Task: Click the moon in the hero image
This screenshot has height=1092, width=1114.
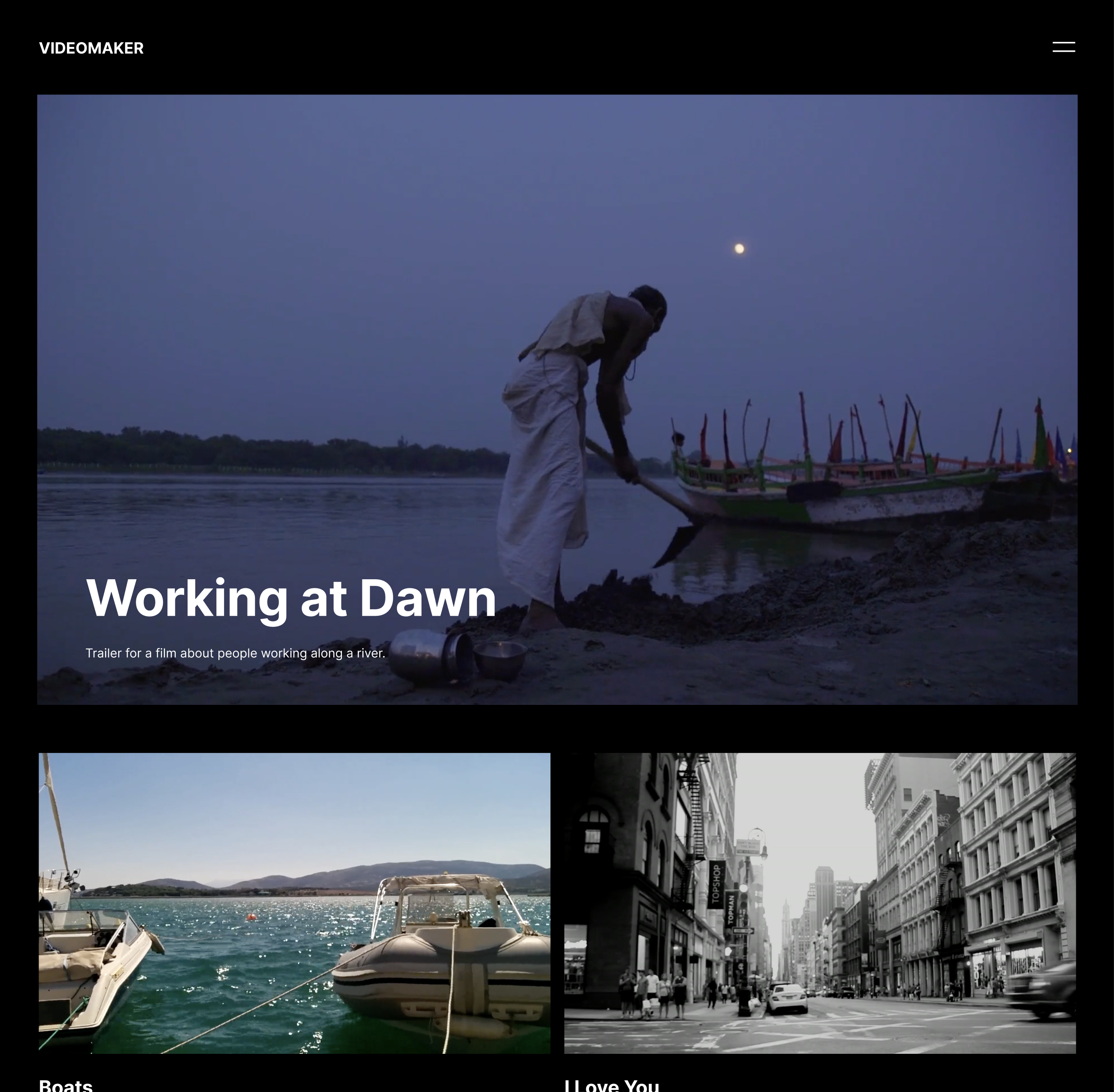Action: tap(739, 248)
